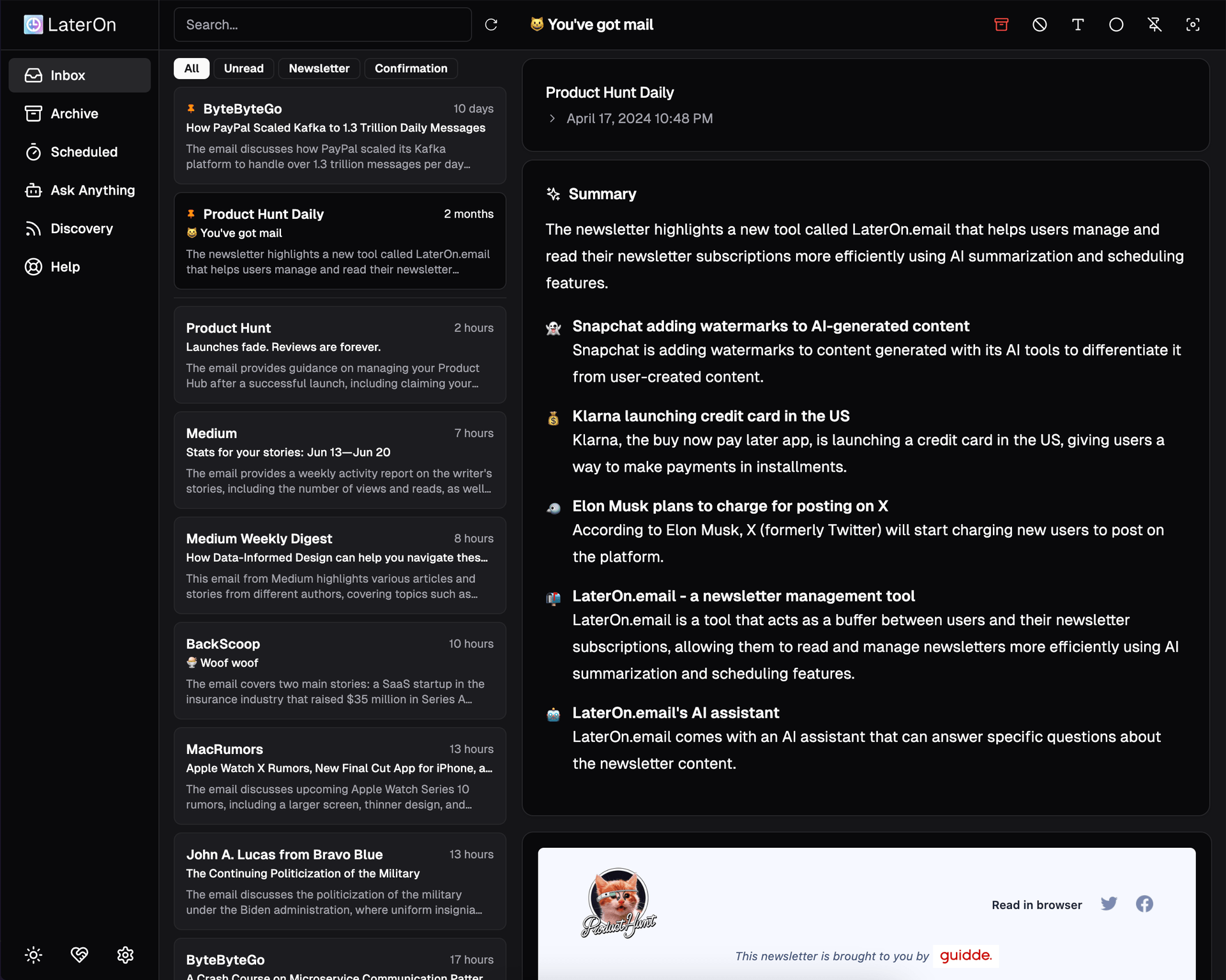Mark as unread circle icon

[x=1116, y=25]
